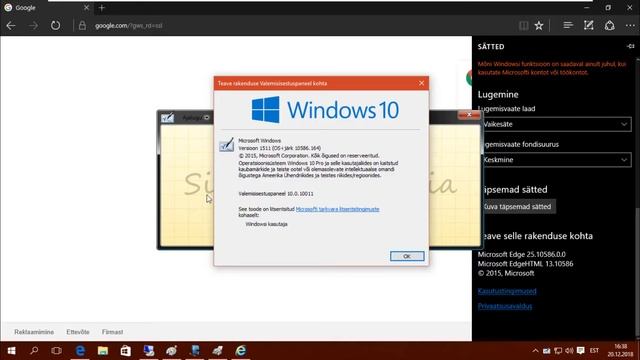This screenshot has width=640, height=360.
Task: Open the Share icon in Edge toolbar
Action: [609, 25]
